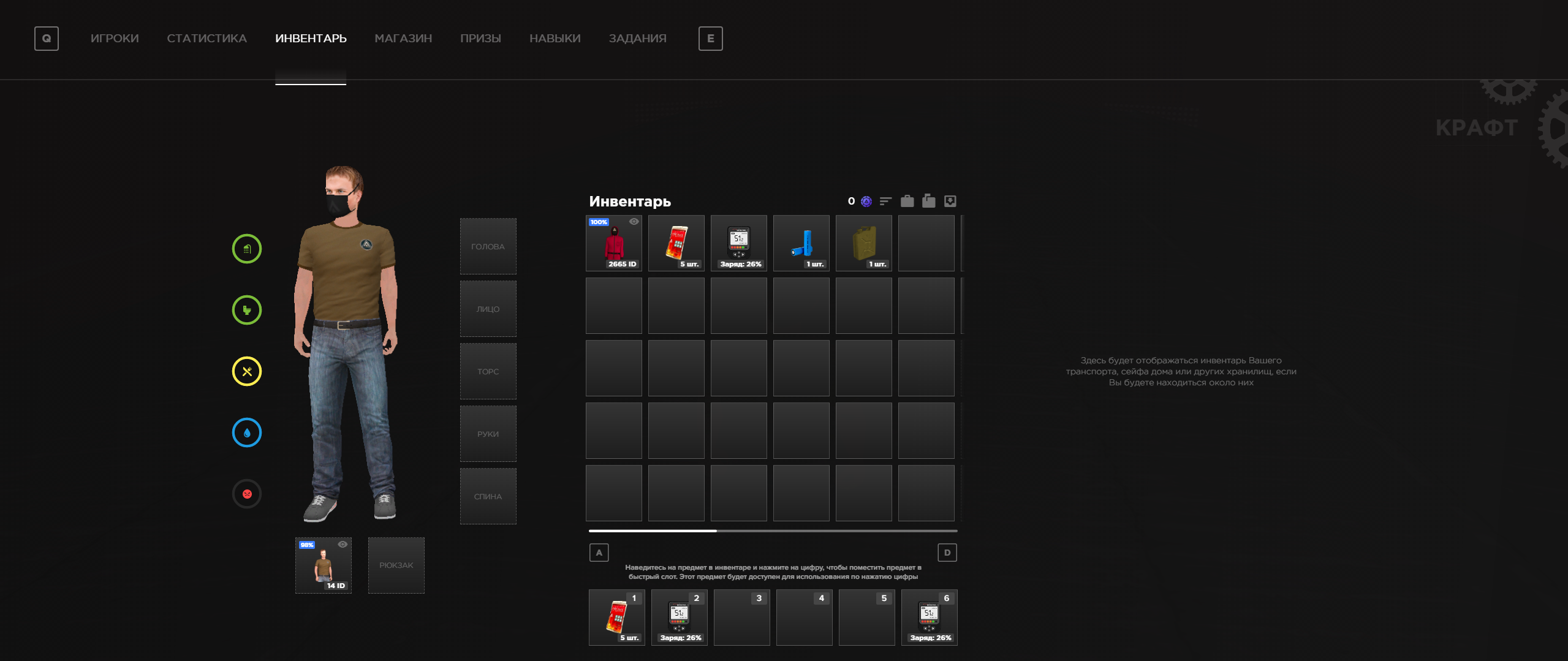The image size is (1568, 661).
Task: Toggle eye icon on the 14 ID outfit
Action: [x=343, y=544]
